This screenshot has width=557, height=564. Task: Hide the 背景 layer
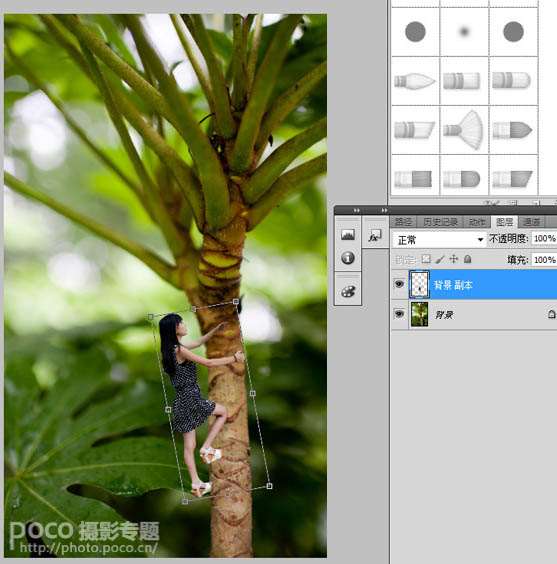point(399,314)
